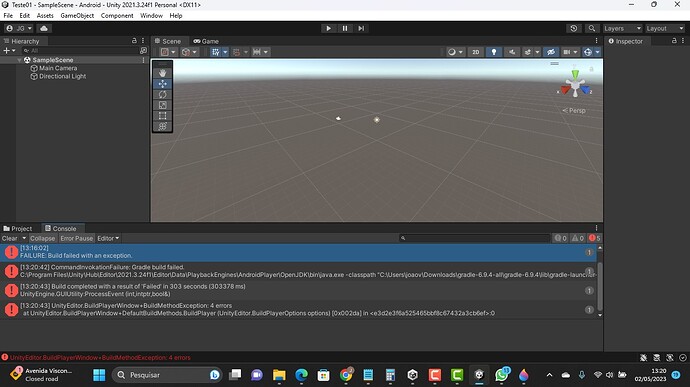Select Main Camera in Hierarchy

pos(58,68)
